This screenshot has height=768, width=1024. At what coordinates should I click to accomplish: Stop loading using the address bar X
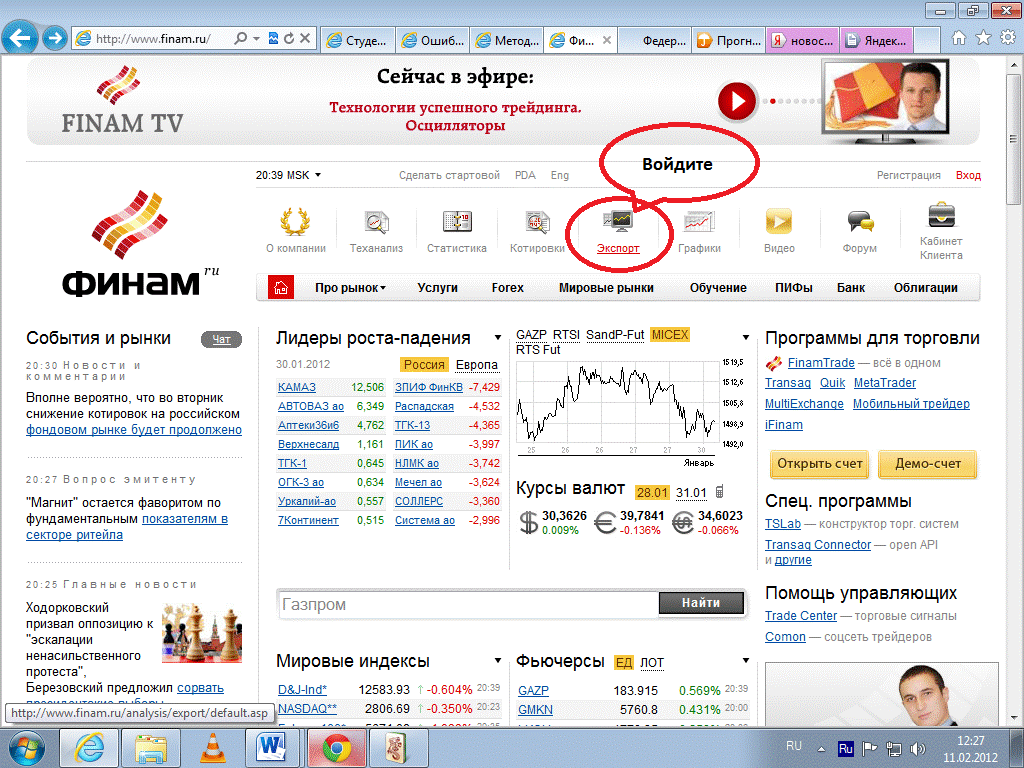tap(304, 39)
